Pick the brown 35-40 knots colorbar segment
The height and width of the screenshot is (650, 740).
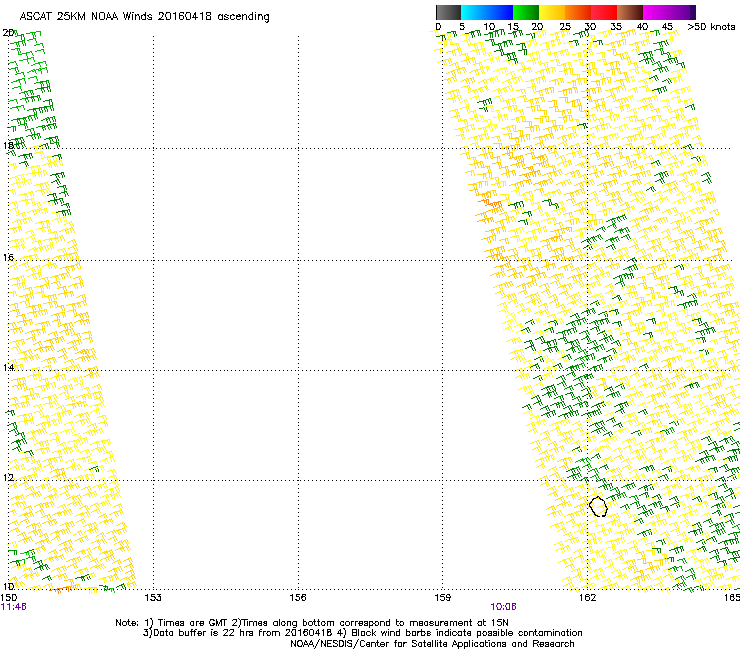coord(630,12)
